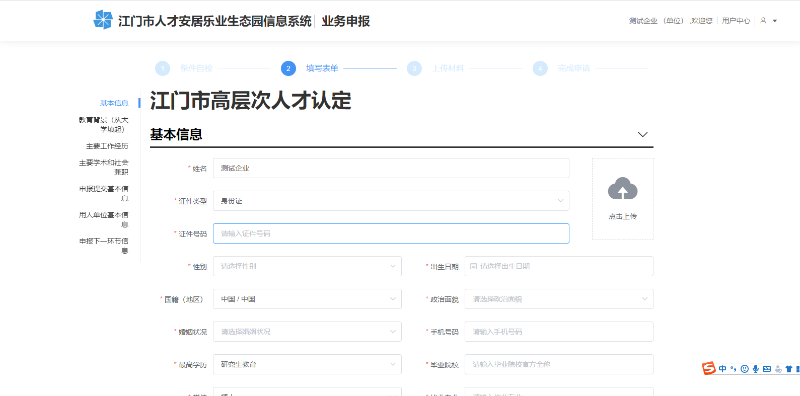
Task: Open the 证件类型 dropdown
Action: point(391,201)
